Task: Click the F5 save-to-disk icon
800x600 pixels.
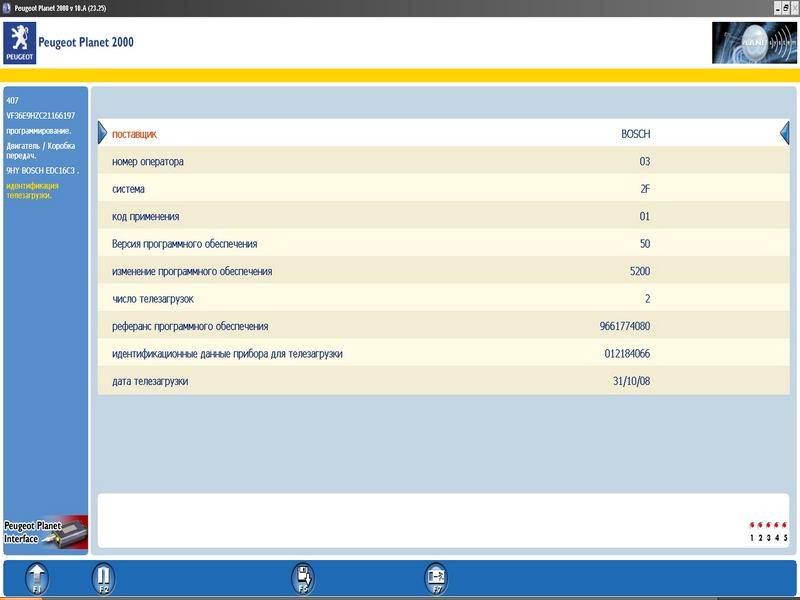Action: [x=303, y=578]
